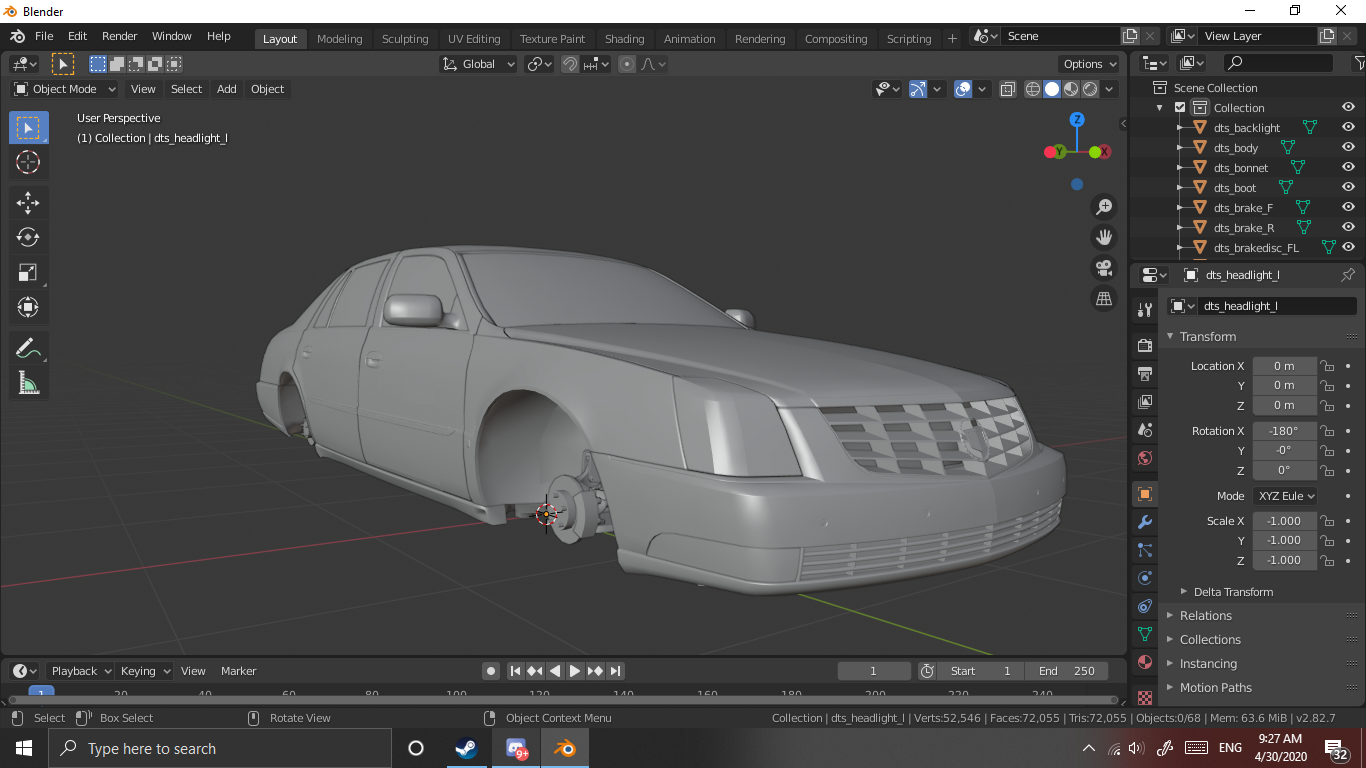Viewport: 1366px width, 768px height.
Task: Activate the Move tool
Action: click(28, 203)
